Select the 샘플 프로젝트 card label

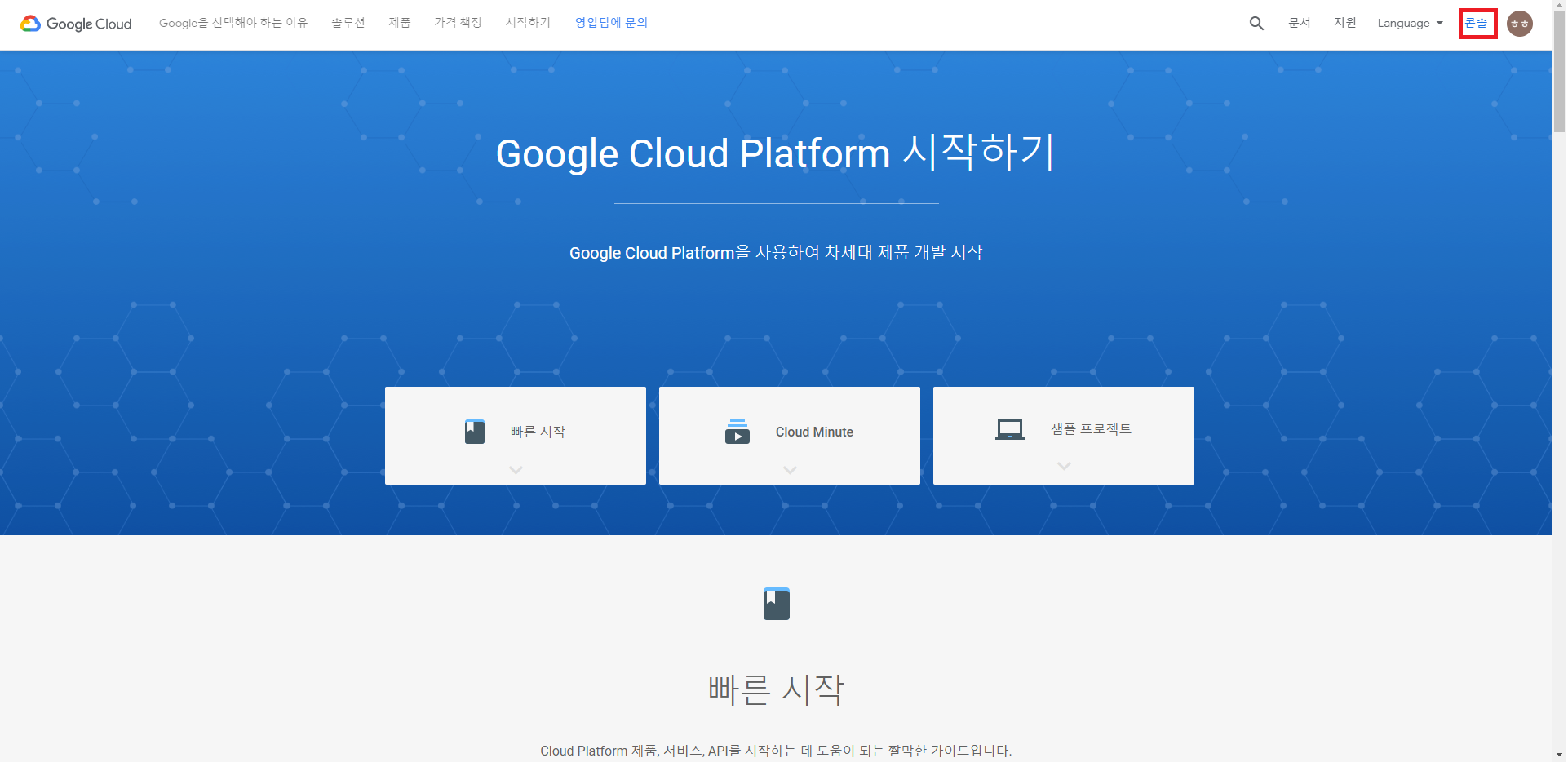coord(1091,429)
